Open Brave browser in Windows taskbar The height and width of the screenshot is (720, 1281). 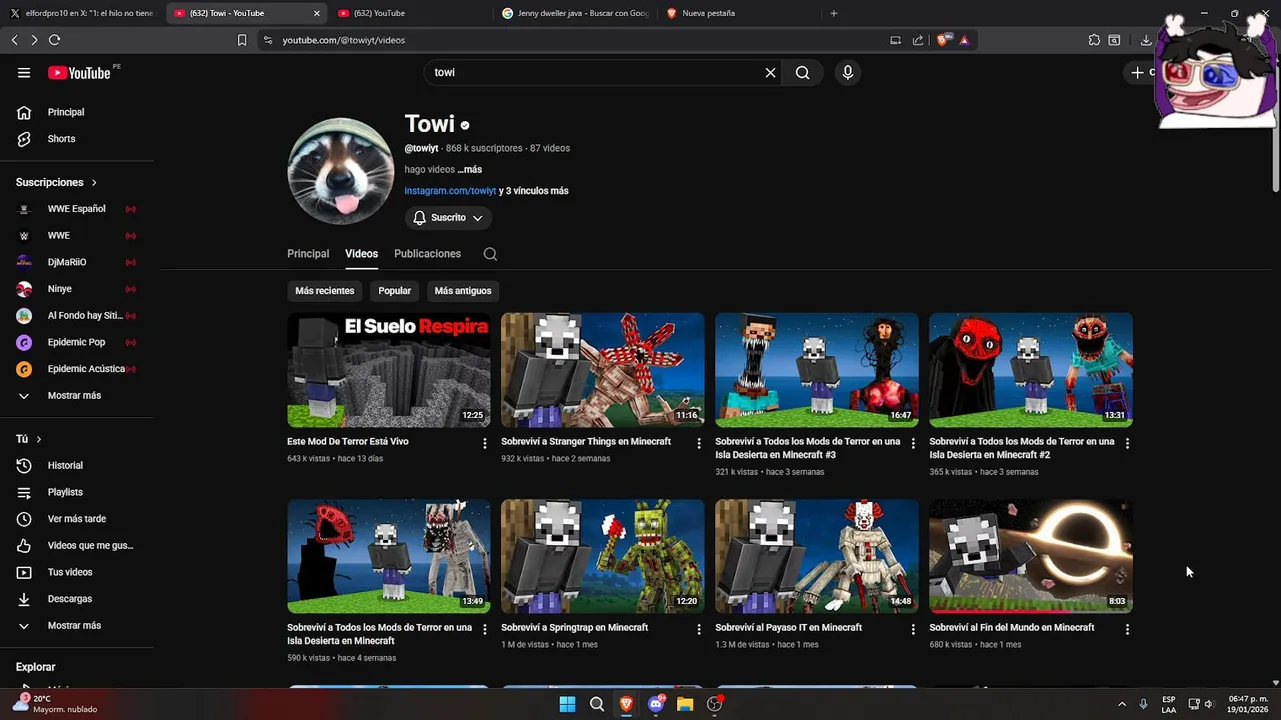pyautogui.click(x=626, y=704)
